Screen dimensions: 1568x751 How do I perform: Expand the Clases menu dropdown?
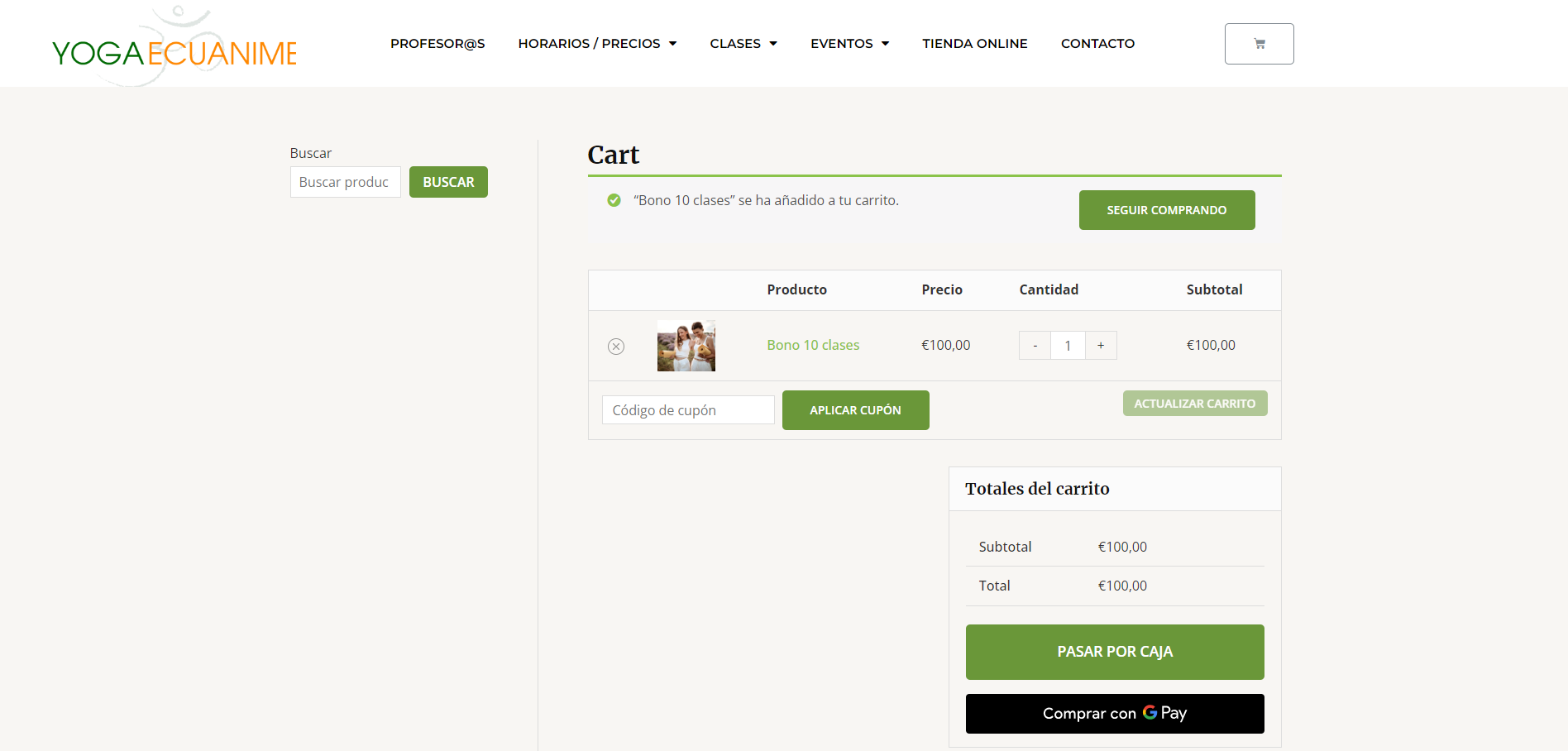pos(743,44)
